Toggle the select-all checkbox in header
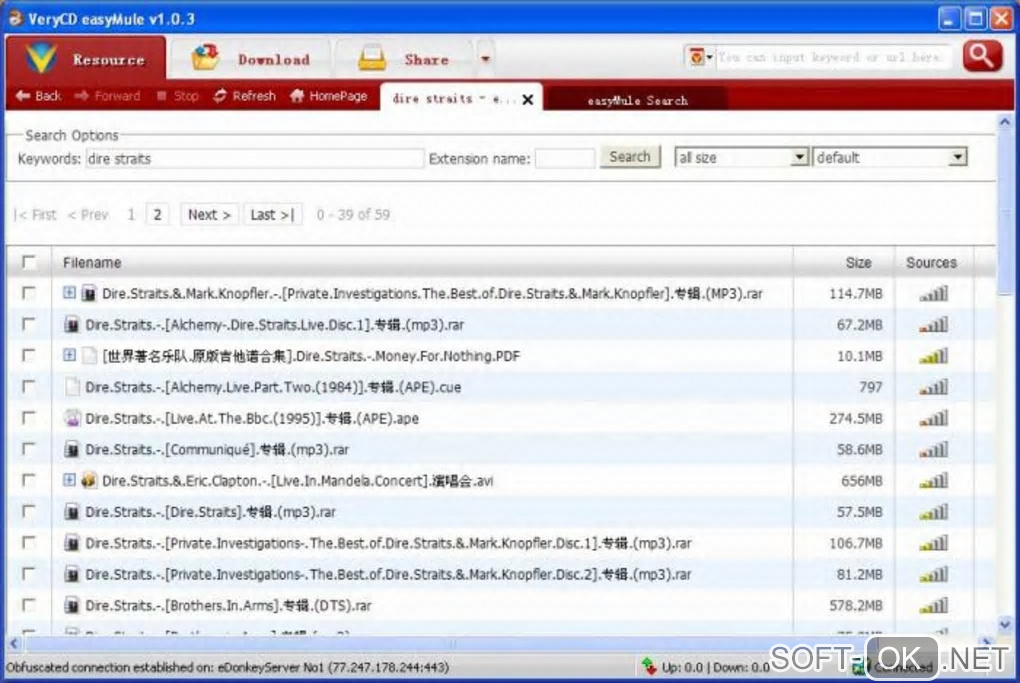The width and height of the screenshot is (1020, 683). pos(29,262)
